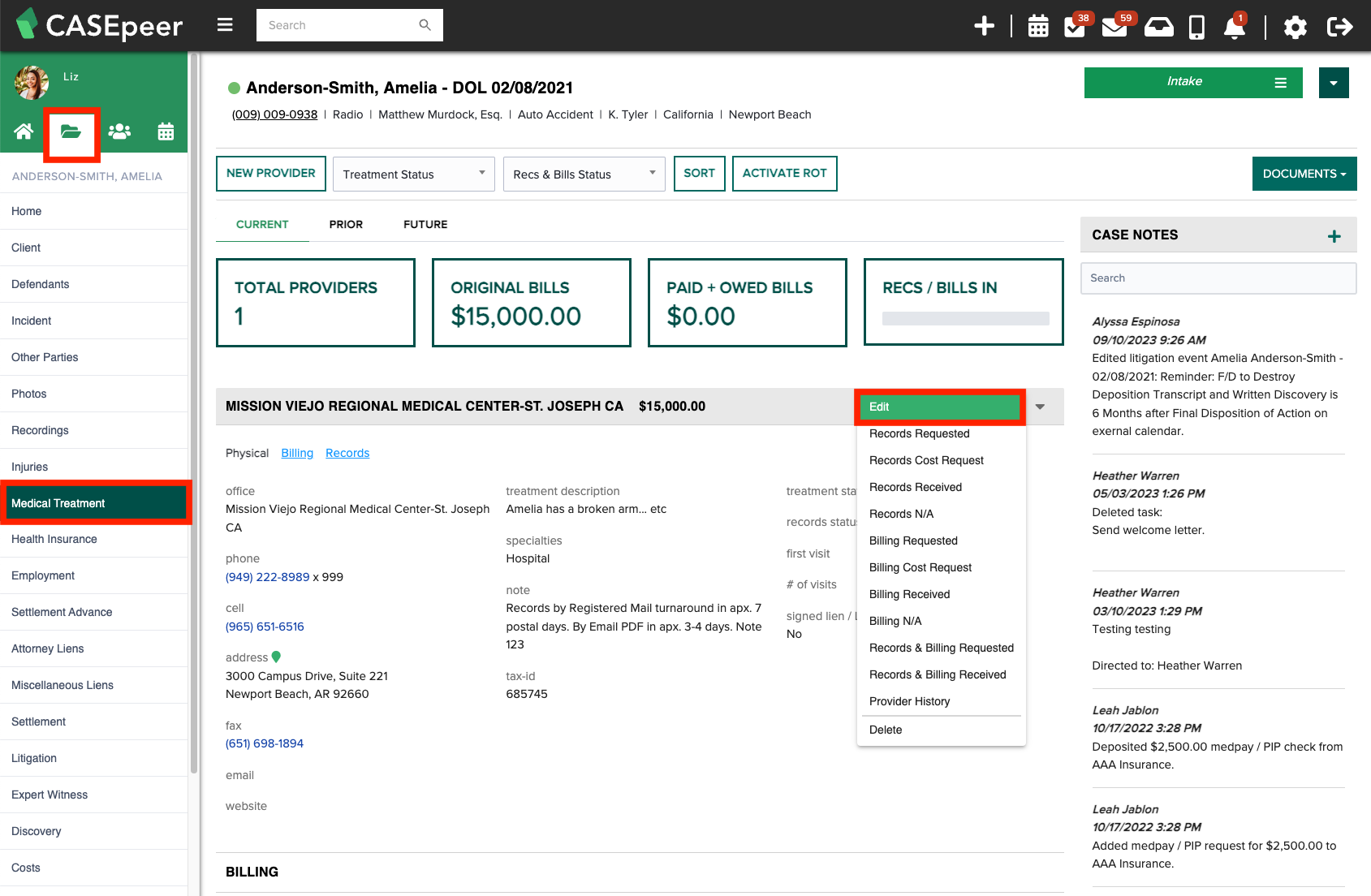Screen dimensions: 1371x896
Task: Open the Recs & Bills Status dropdown
Action: [584, 174]
